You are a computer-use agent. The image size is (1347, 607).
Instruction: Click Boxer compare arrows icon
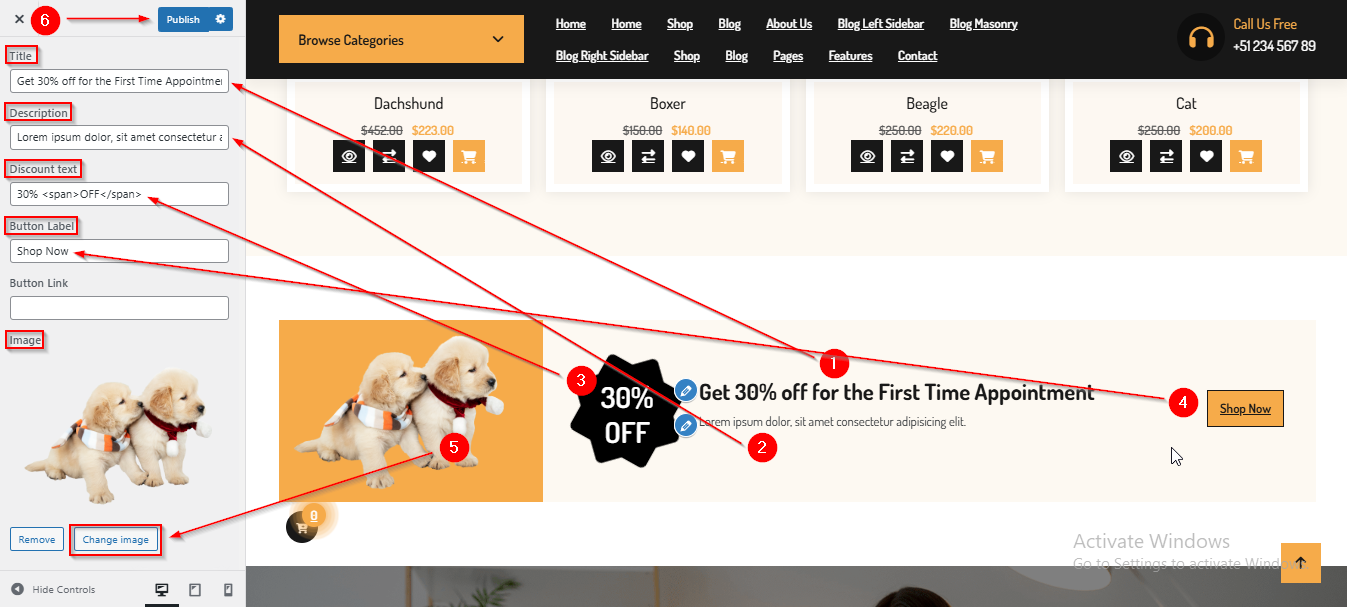(648, 156)
